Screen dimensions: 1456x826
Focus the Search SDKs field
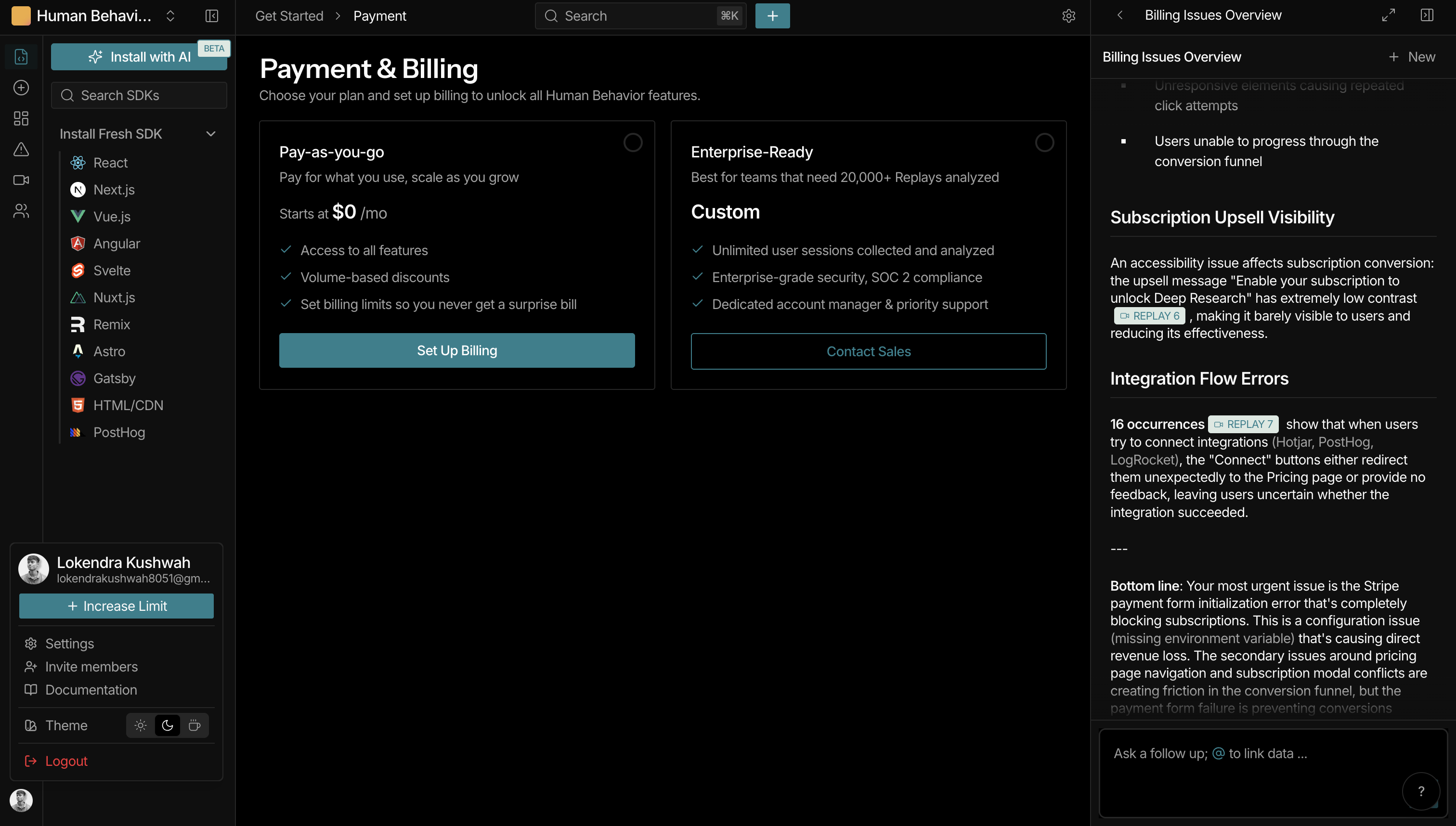(x=139, y=95)
